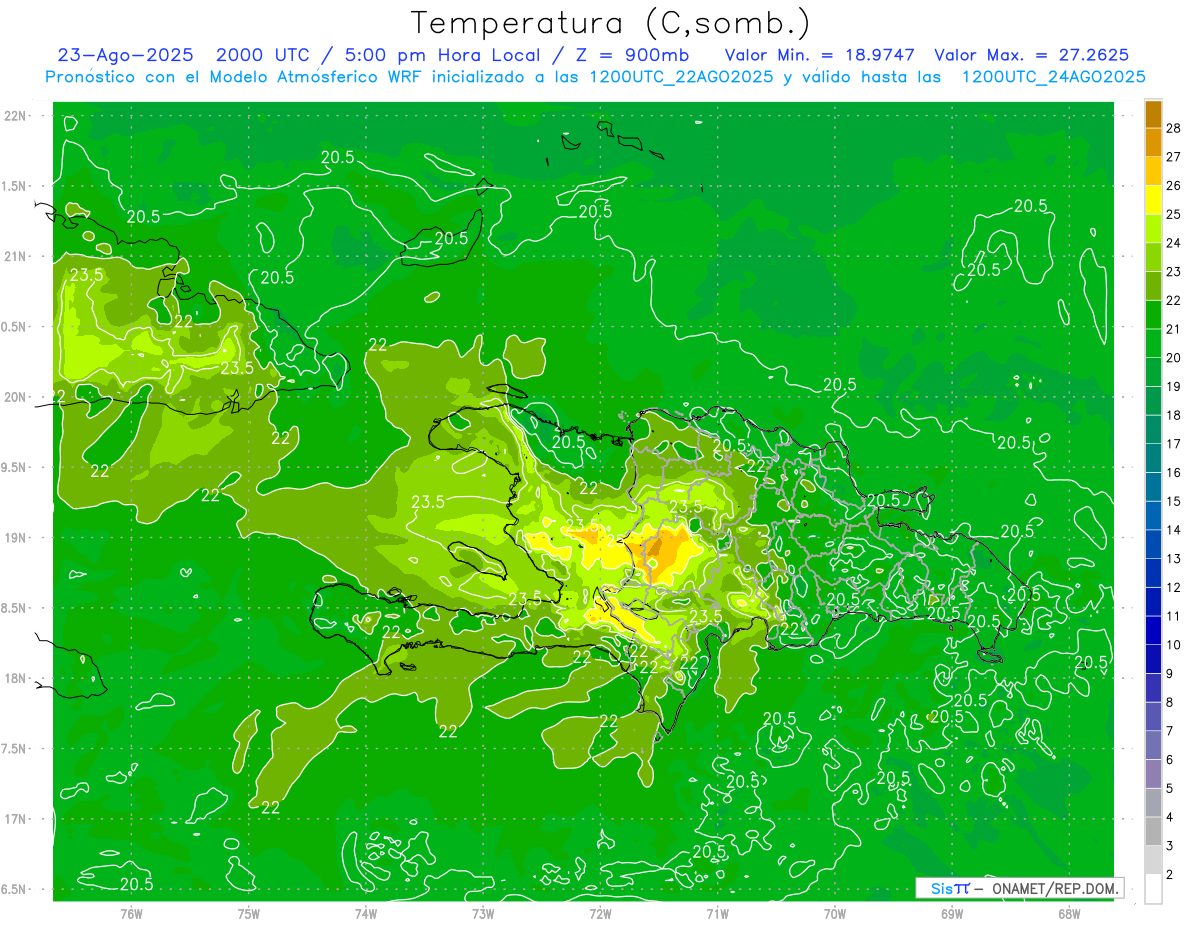1200x927 pixels.
Task: Click the "68W" longitude axis label
Action: (x=1069, y=913)
